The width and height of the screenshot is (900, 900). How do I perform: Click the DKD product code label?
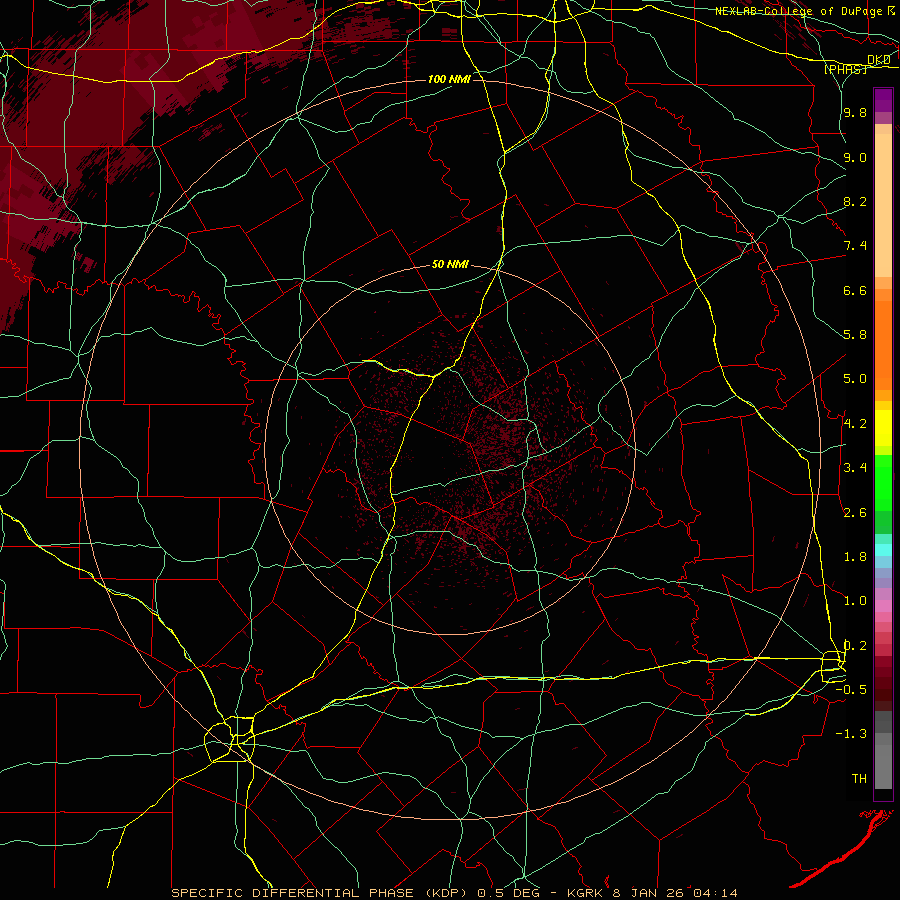tap(879, 60)
